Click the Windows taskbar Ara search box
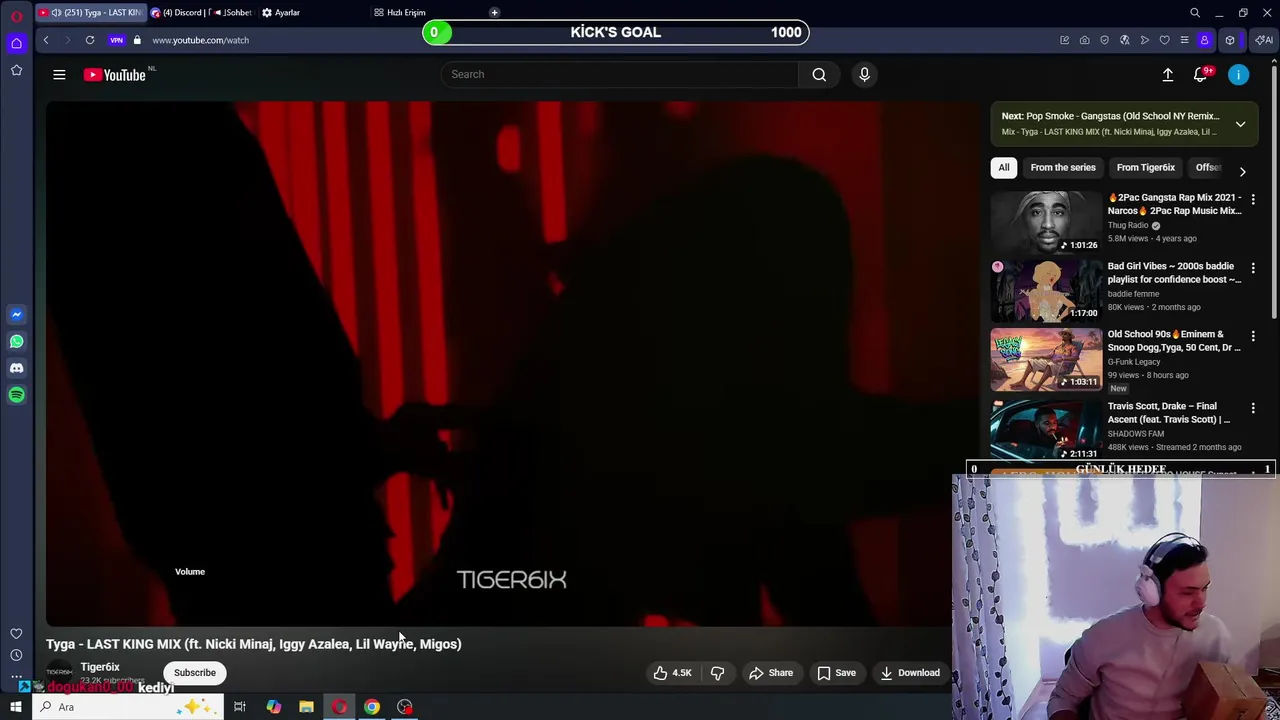This screenshot has width=1280, height=720. [x=130, y=707]
